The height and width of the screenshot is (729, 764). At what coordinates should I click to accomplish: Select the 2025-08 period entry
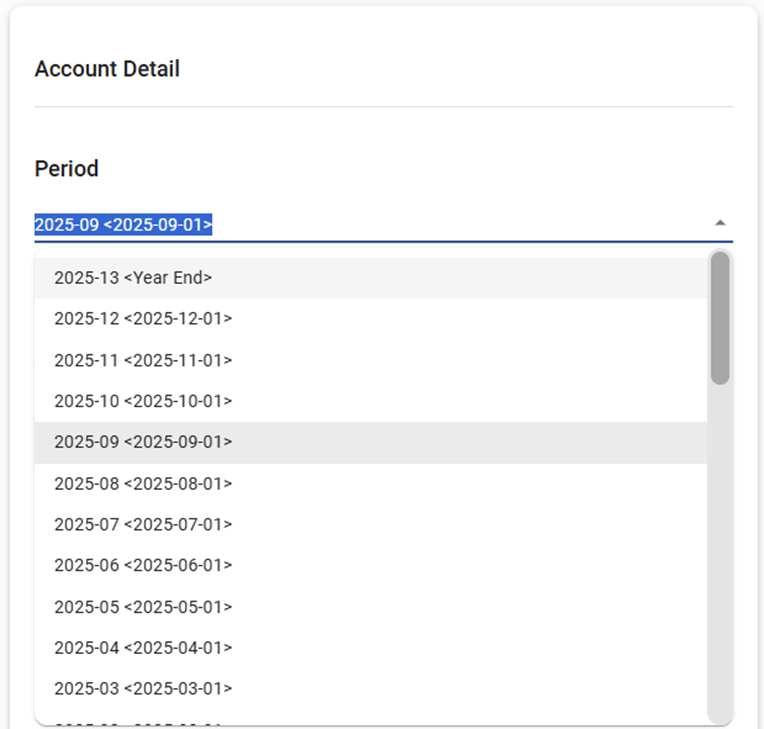coord(143,484)
